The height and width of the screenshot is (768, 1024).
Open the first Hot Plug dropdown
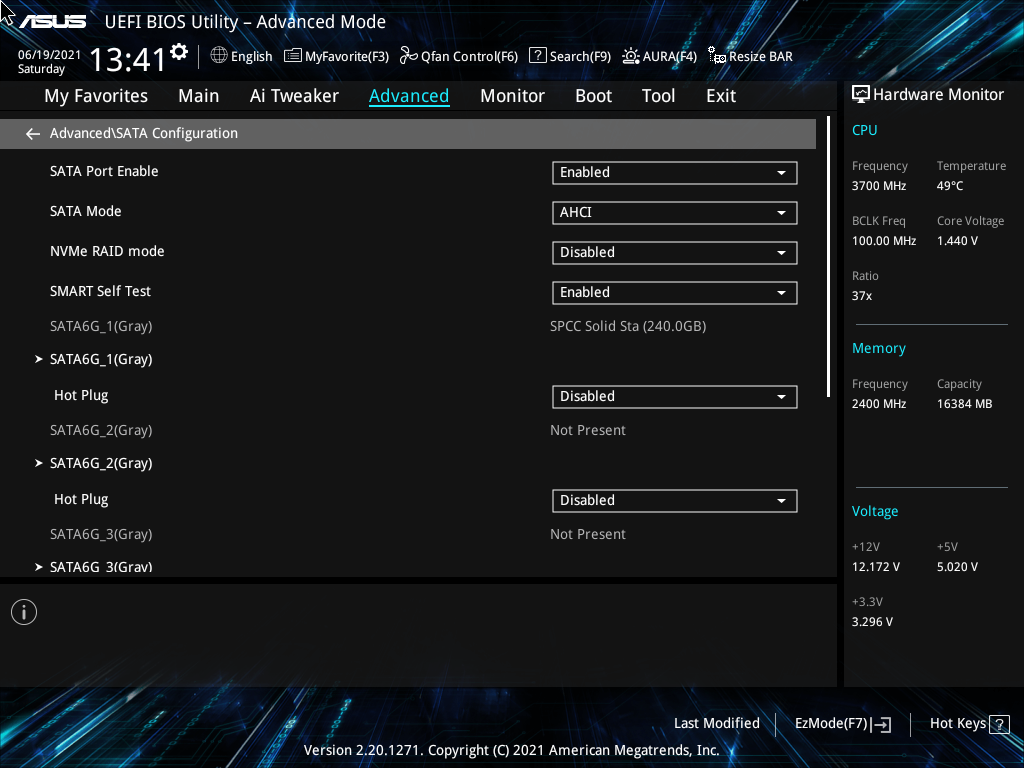[x=674, y=396]
